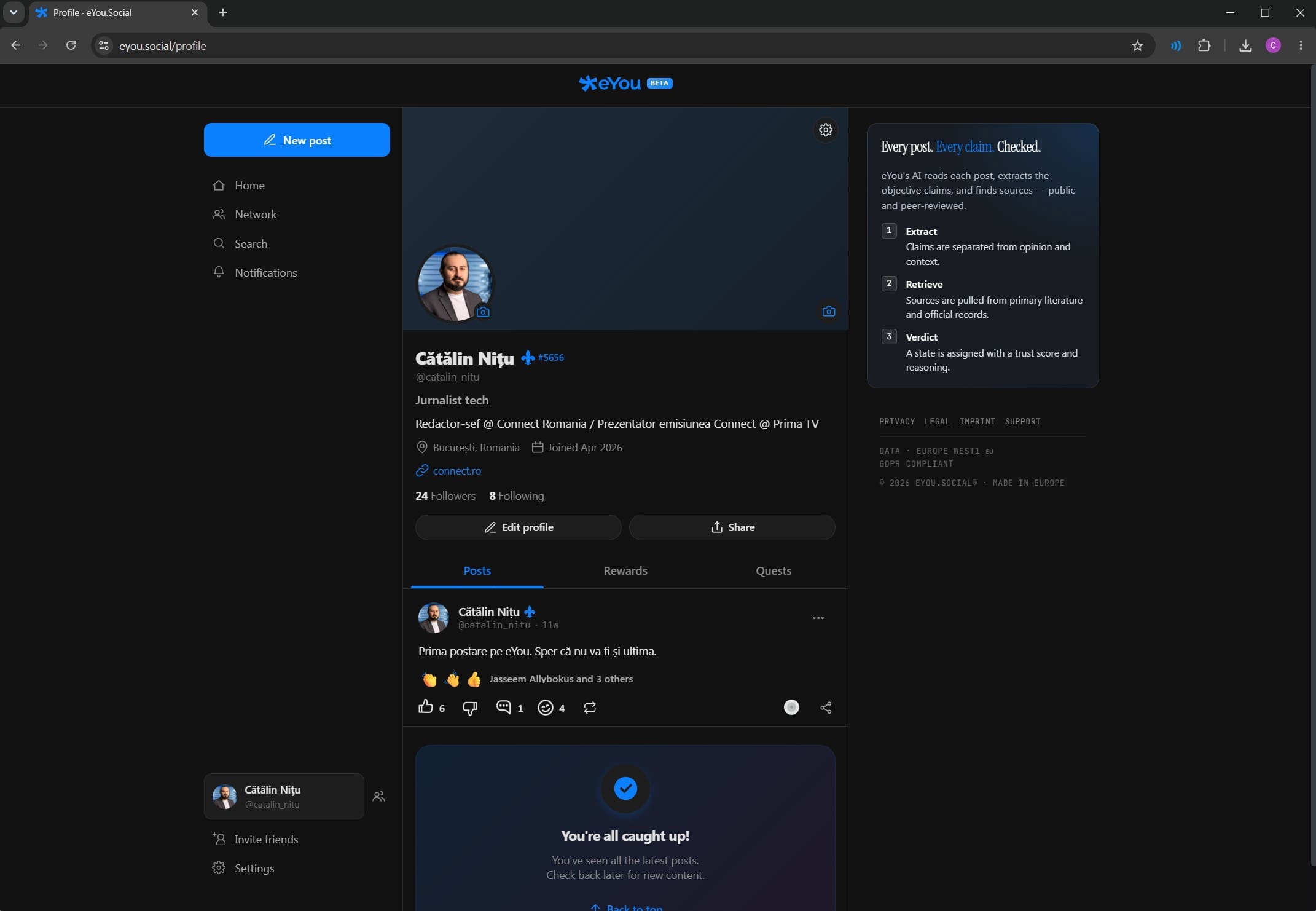The width and height of the screenshot is (1316, 911).
Task: Switch to the Posts tab
Action: tap(477, 570)
